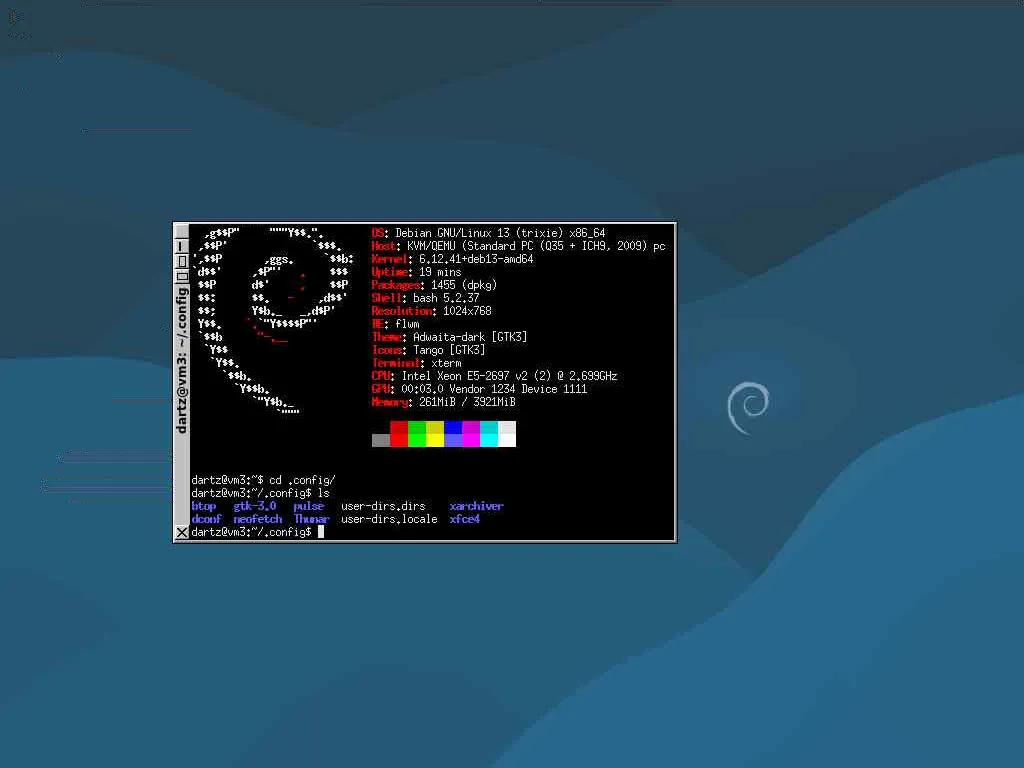
Task: Click the tall-rectangle button on the xterm titlebar
Action: [182, 261]
